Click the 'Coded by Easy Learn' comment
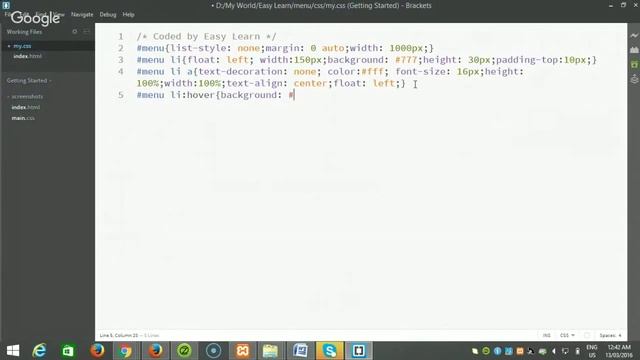The image size is (640, 360). [207, 36]
